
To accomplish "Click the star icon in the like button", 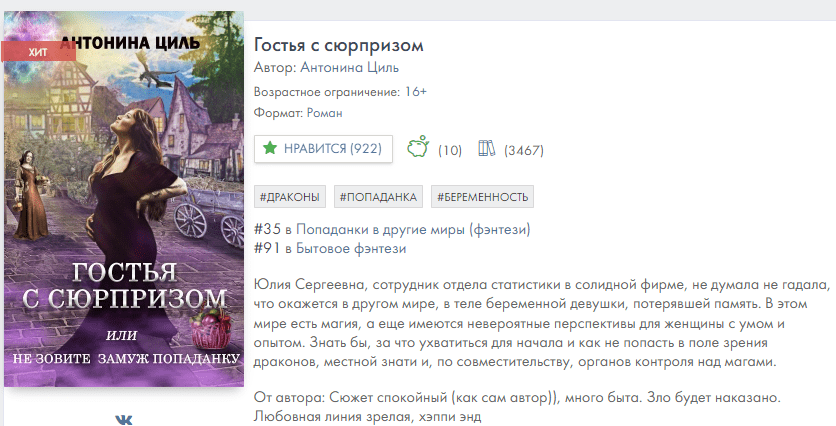I will pyautogui.click(x=270, y=148).
